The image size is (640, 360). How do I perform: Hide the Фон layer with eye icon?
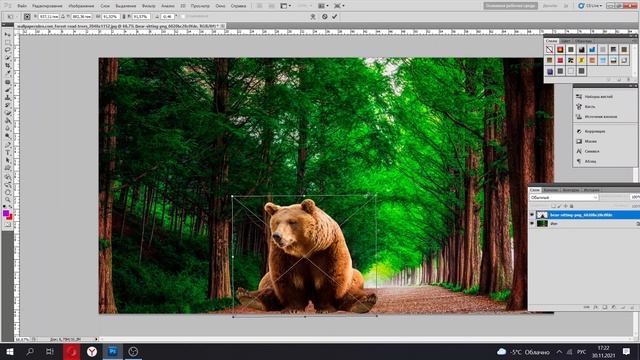click(532, 224)
